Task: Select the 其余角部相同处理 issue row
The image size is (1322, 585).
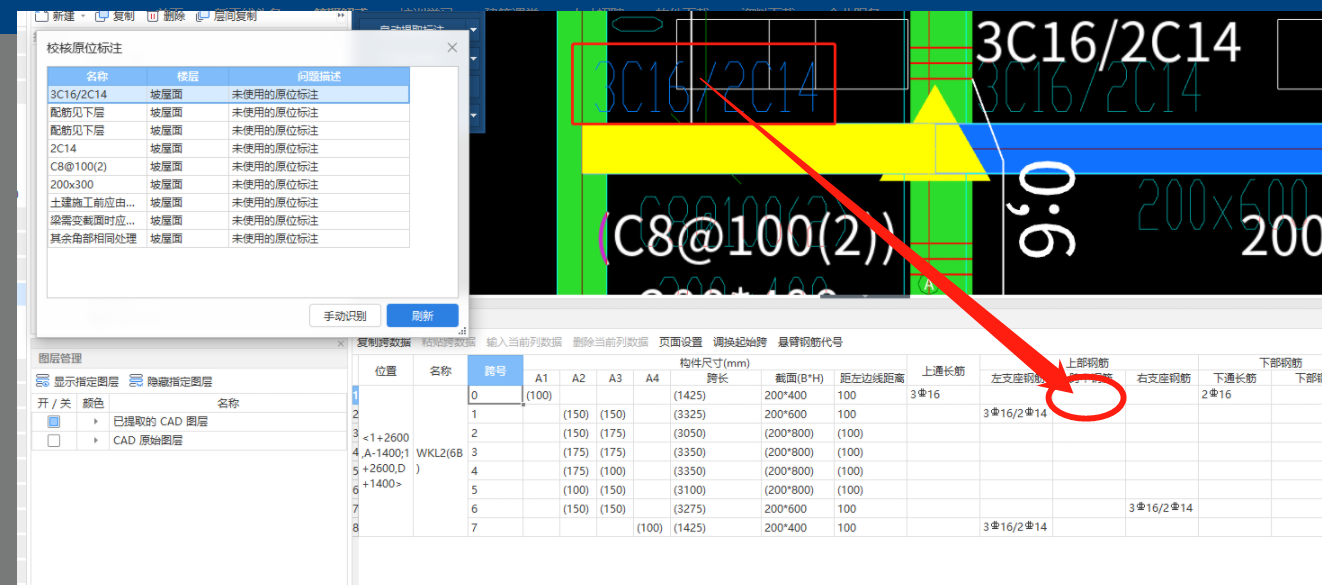Action: (228, 238)
